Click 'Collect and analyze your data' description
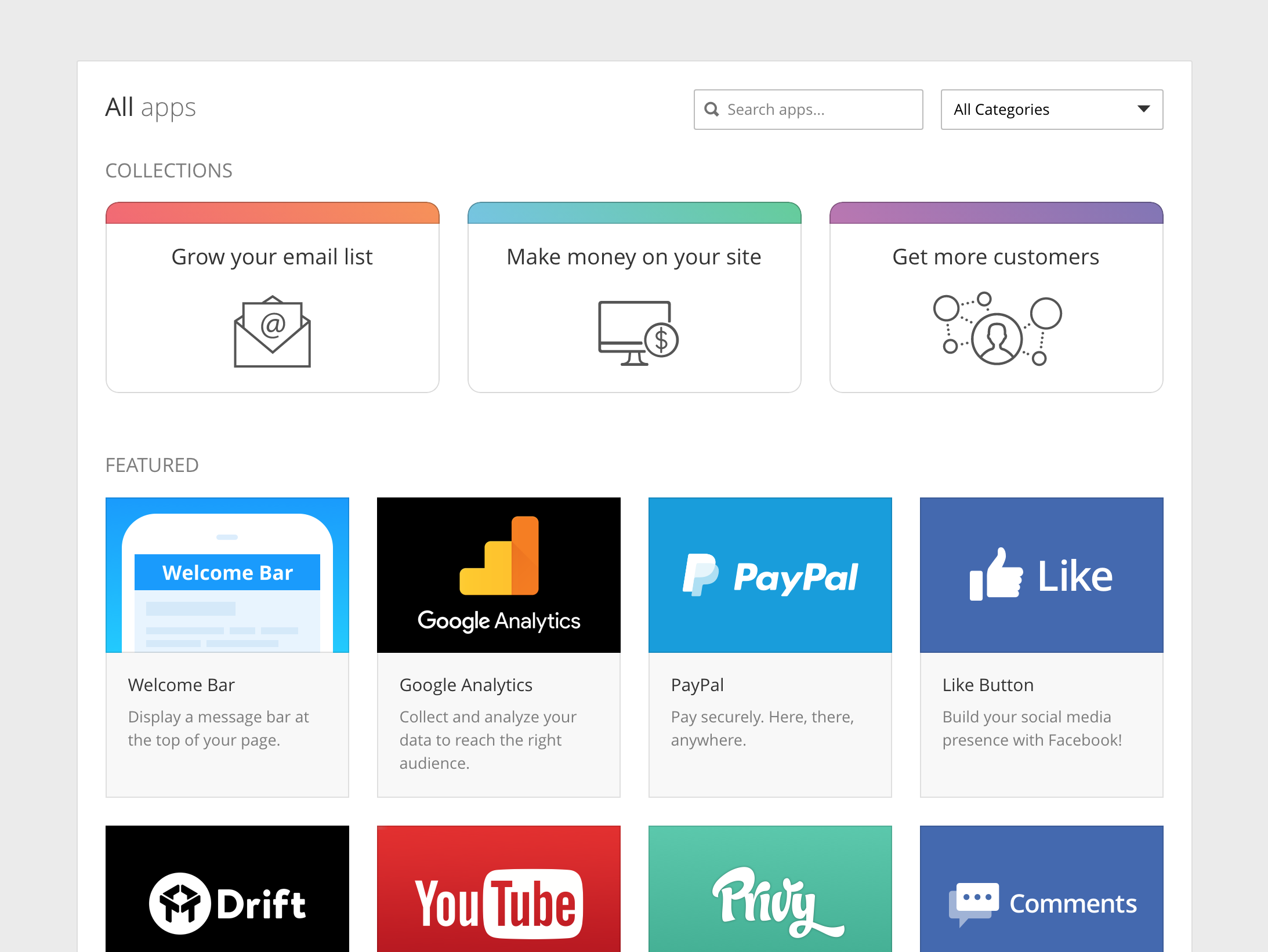The height and width of the screenshot is (952, 1268). click(x=488, y=740)
